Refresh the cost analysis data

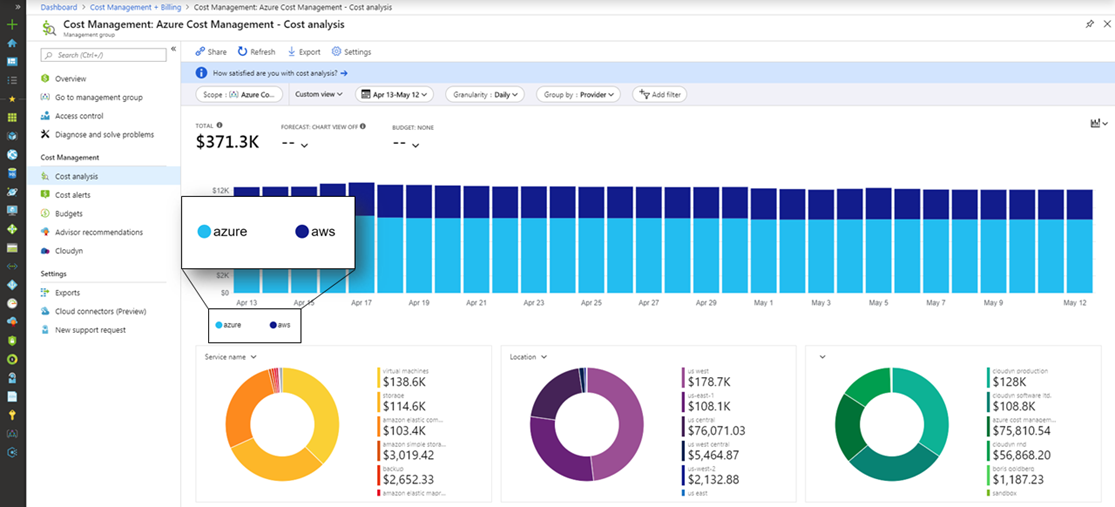[x=256, y=52]
